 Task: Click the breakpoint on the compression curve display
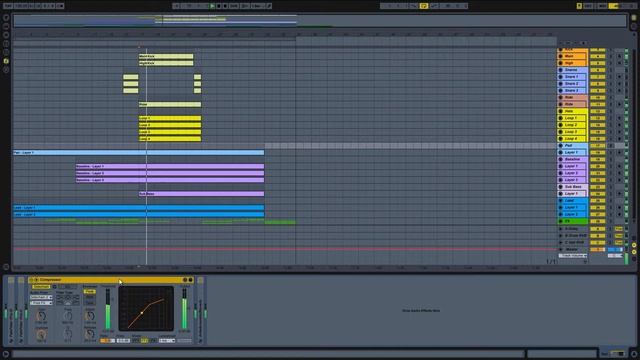coord(142,313)
